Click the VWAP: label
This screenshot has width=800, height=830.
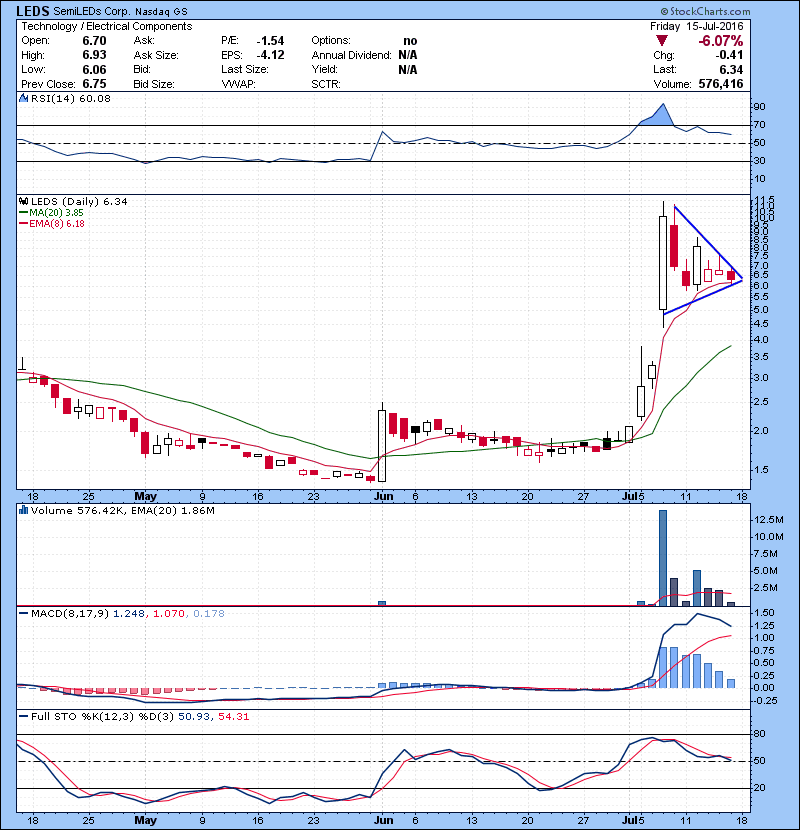pos(238,84)
